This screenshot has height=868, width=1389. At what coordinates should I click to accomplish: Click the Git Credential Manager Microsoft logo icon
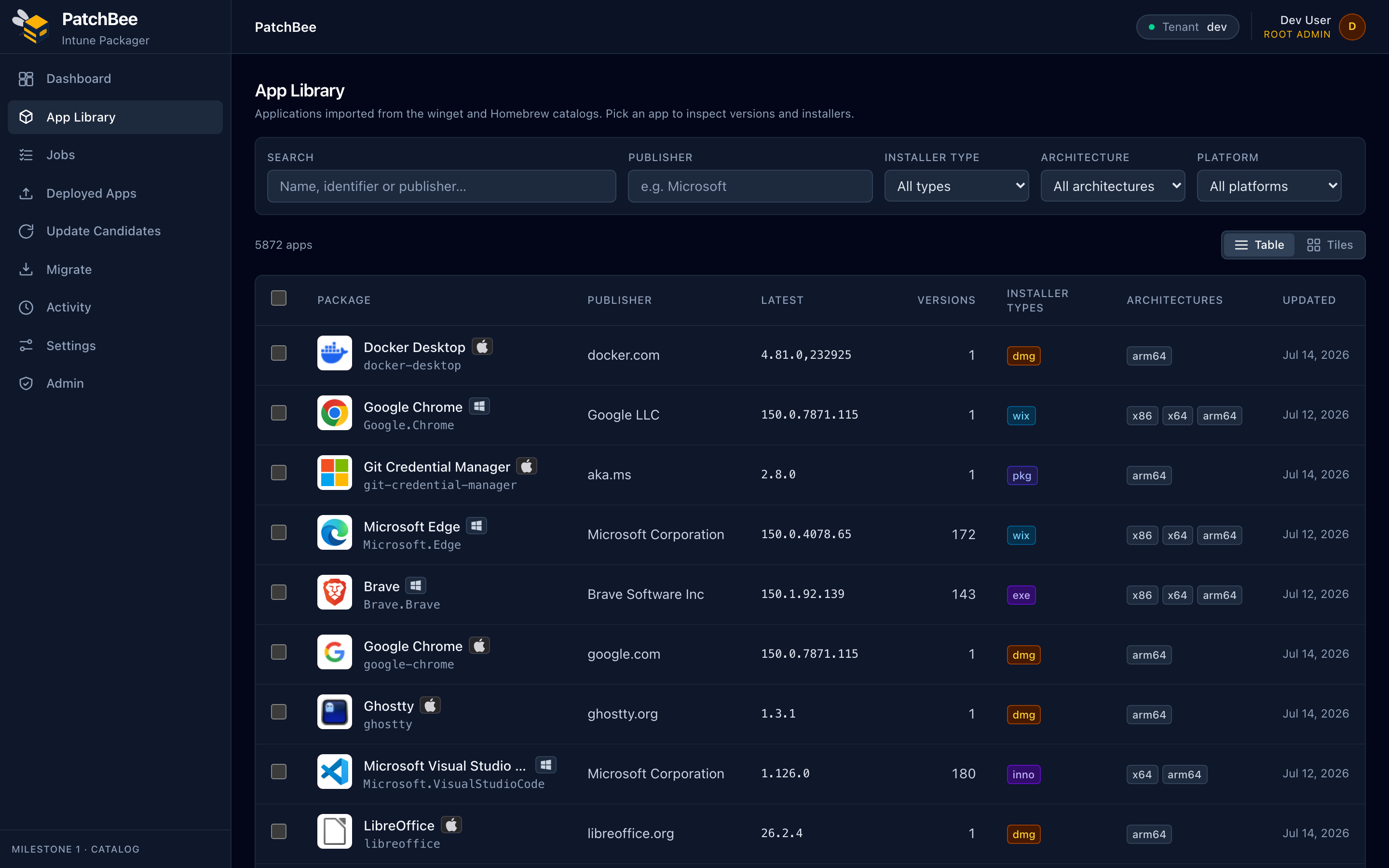click(x=335, y=473)
